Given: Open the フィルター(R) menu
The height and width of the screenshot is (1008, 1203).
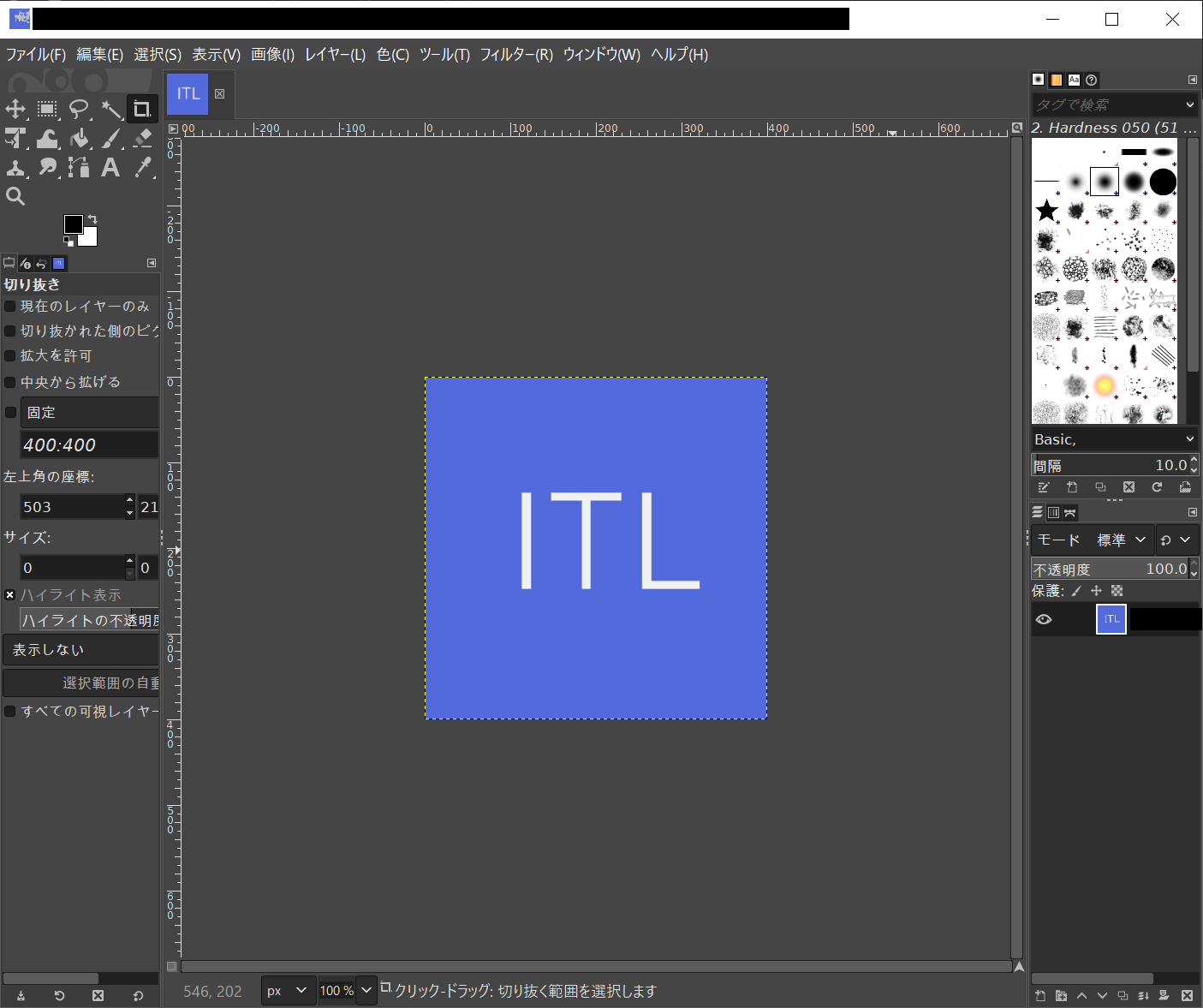Looking at the screenshot, I should pos(515,55).
